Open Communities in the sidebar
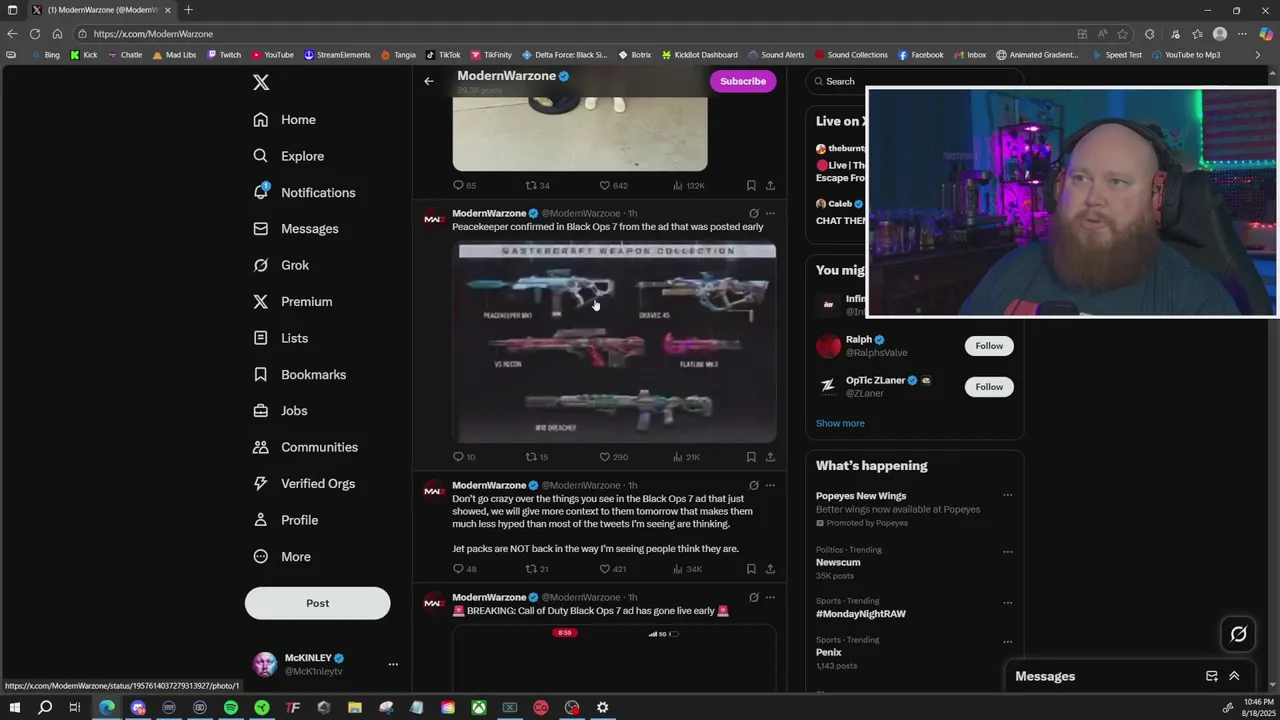This screenshot has width=1280, height=720. [305, 447]
